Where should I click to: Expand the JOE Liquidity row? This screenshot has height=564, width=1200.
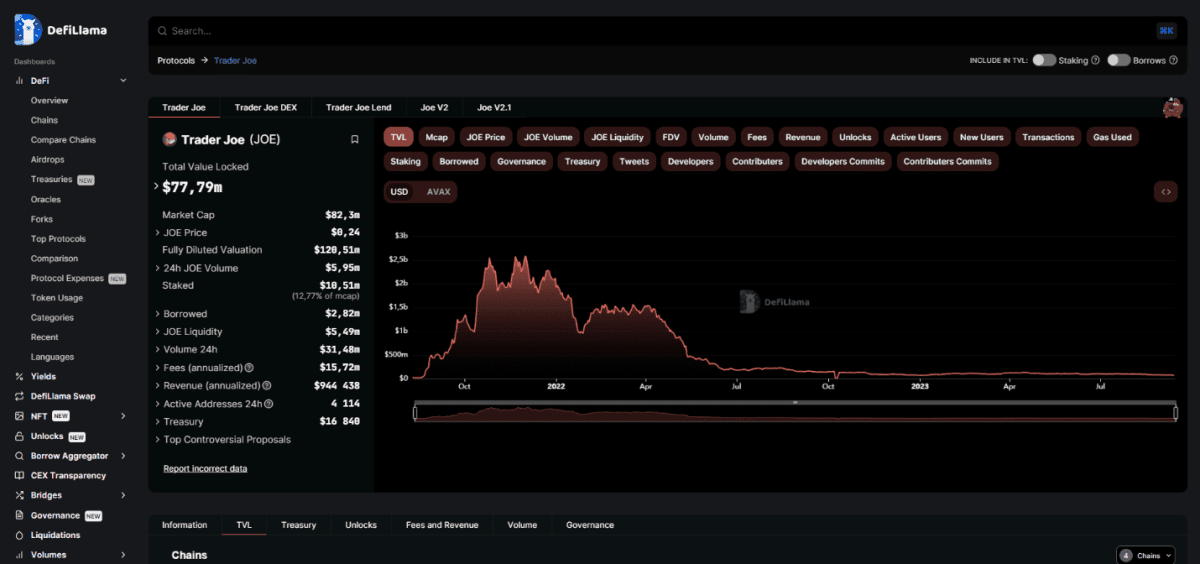(x=158, y=332)
